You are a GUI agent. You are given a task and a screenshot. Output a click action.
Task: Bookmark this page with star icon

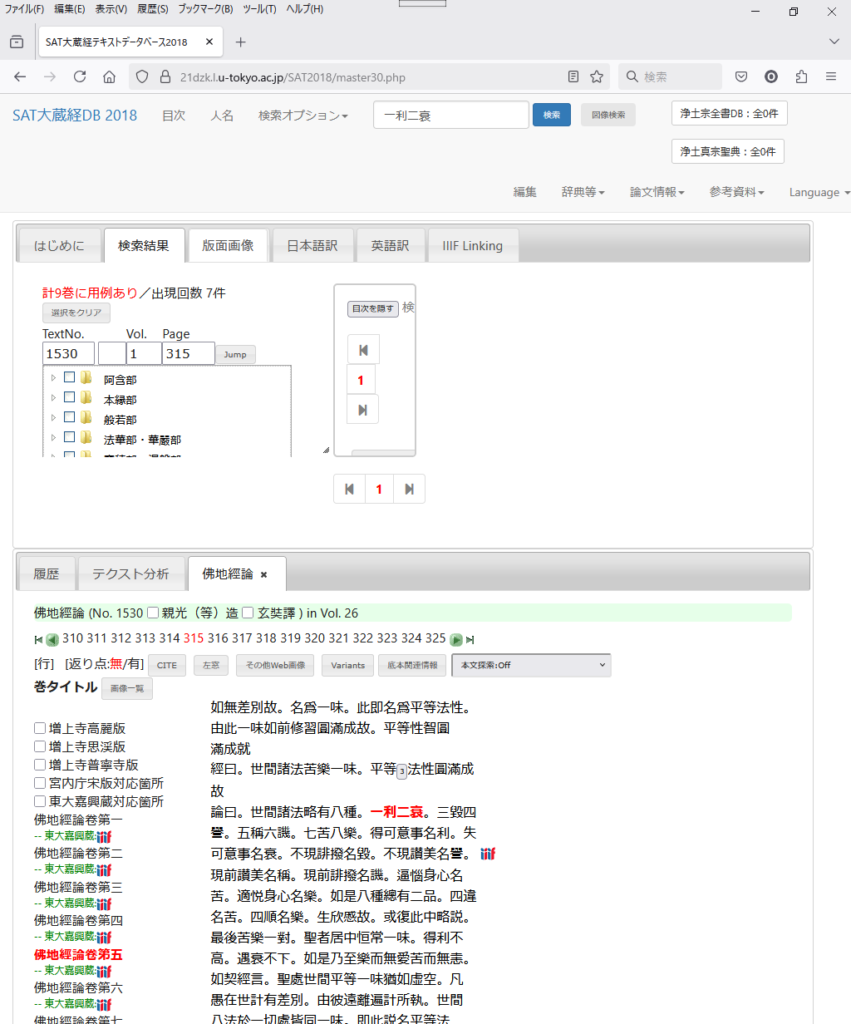(x=597, y=77)
